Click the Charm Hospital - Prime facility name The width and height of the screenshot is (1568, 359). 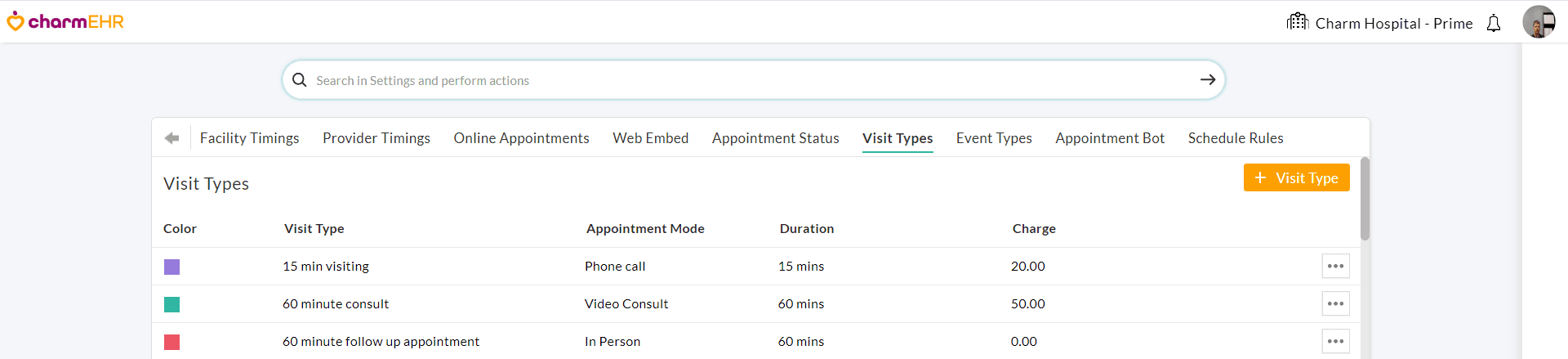pyautogui.click(x=1393, y=24)
